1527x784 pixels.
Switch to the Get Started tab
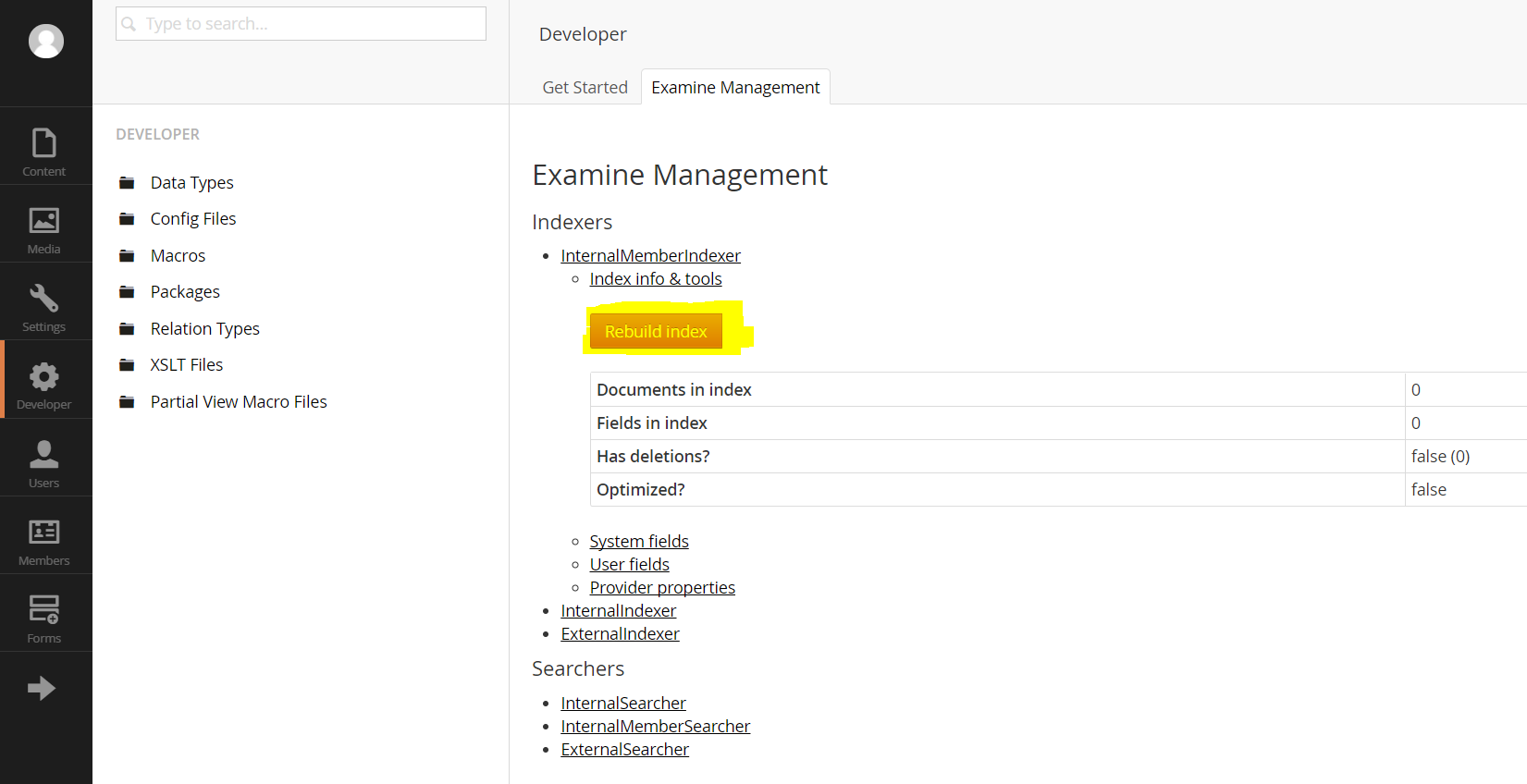point(585,88)
